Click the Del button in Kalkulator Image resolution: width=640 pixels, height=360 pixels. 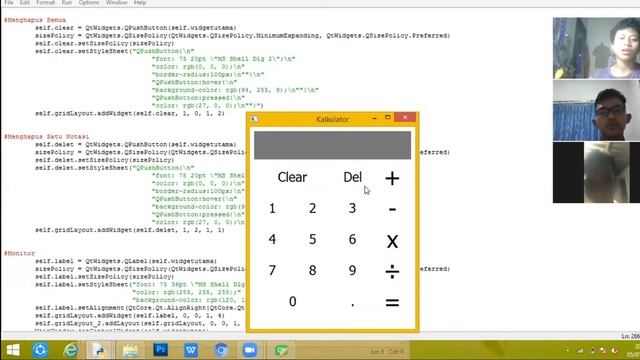tap(352, 178)
